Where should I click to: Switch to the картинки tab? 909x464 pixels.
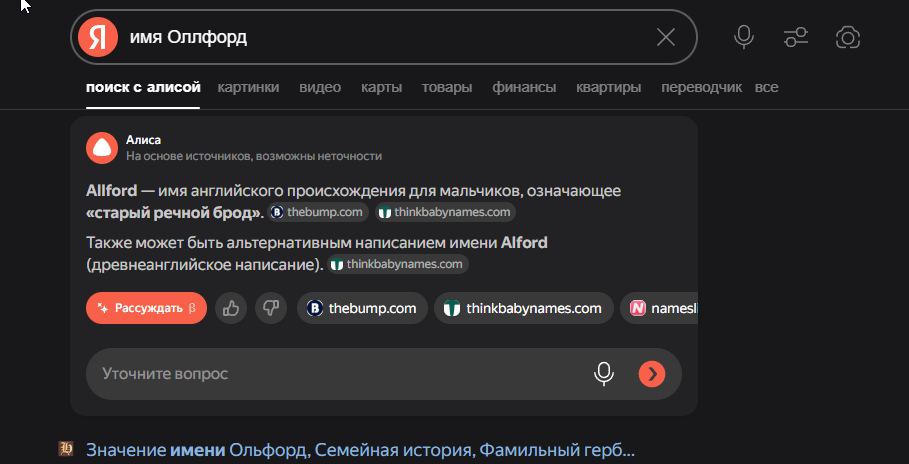(x=248, y=88)
